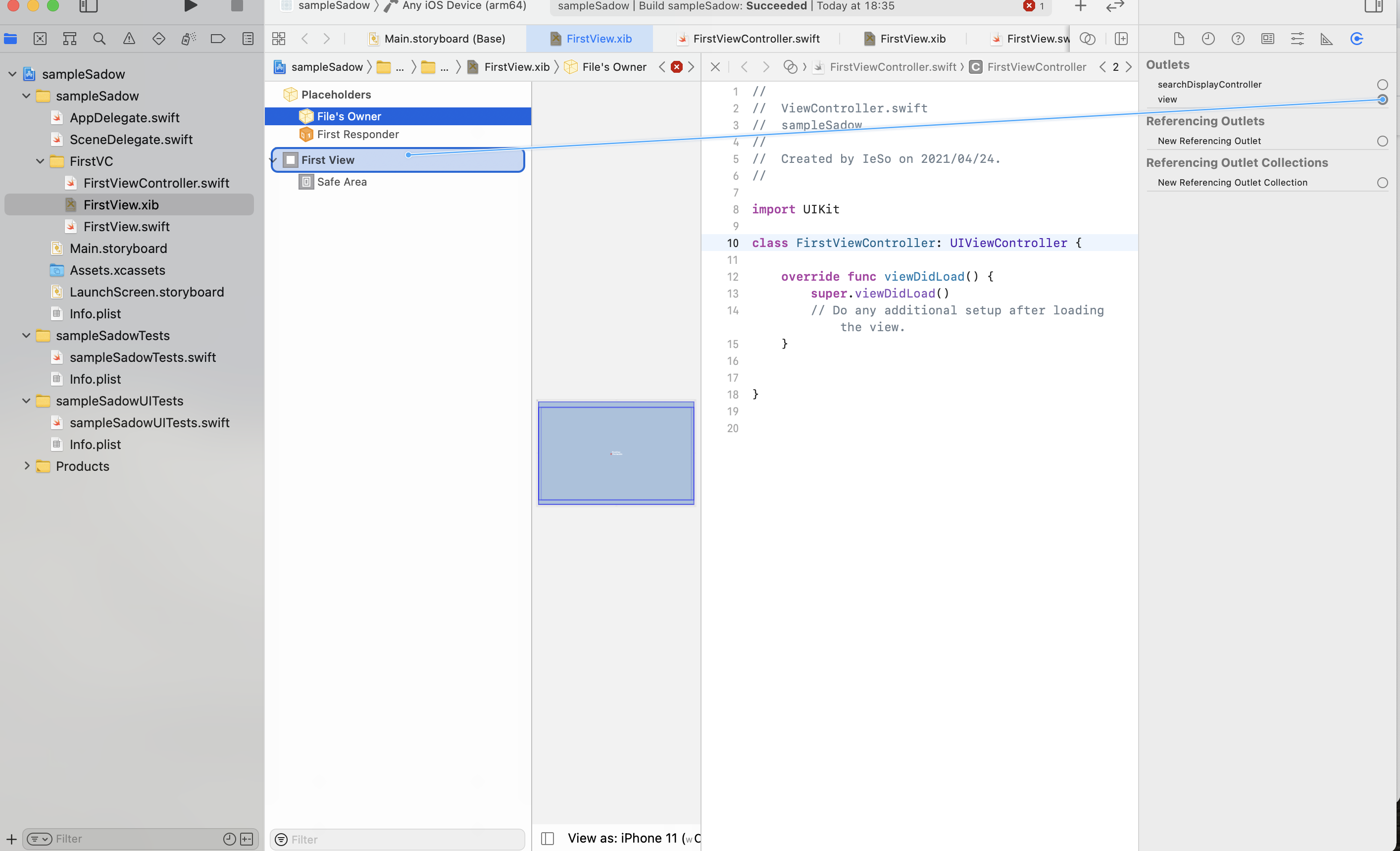Switch to the FirstViewController.swift tab
Viewport: 1400px width, 851px height.
click(749, 39)
